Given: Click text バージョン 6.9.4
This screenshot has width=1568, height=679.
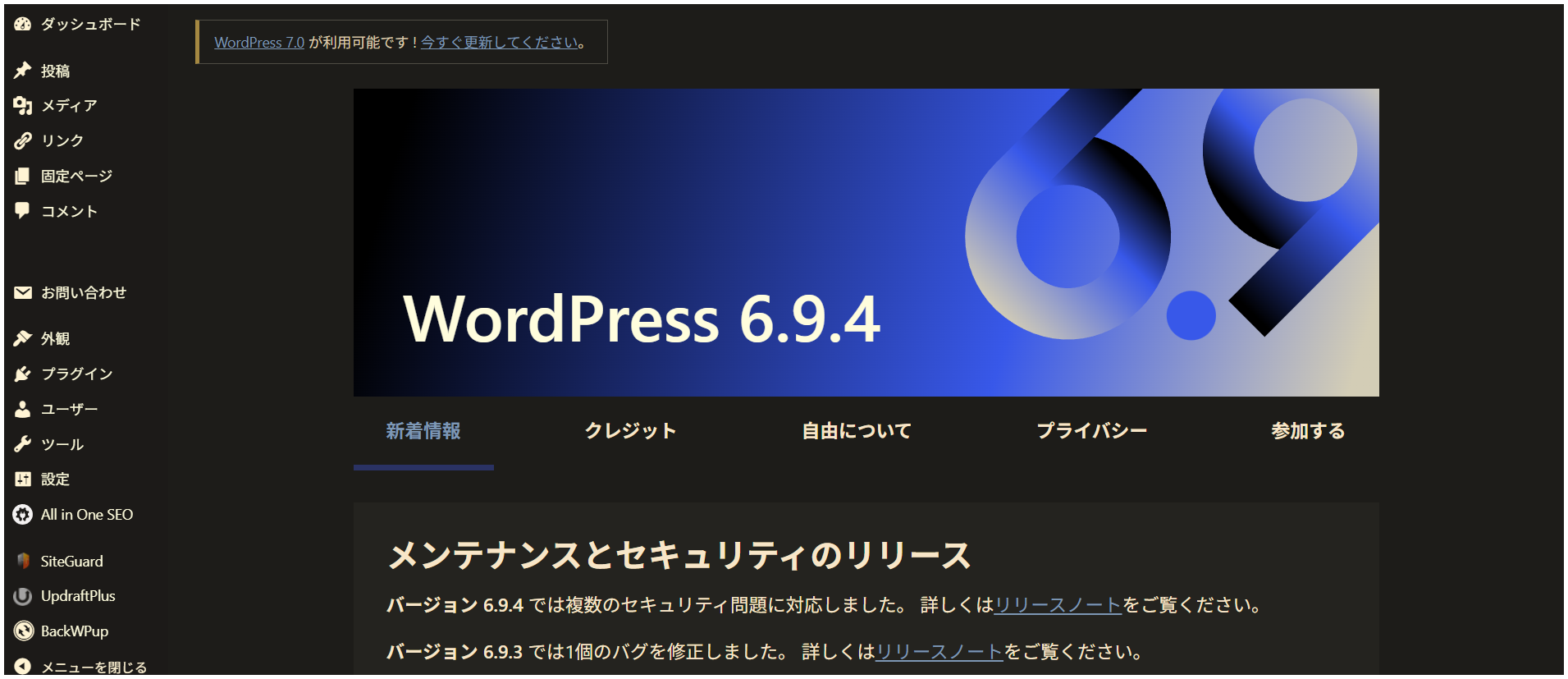Looking at the screenshot, I should [455, 605].
